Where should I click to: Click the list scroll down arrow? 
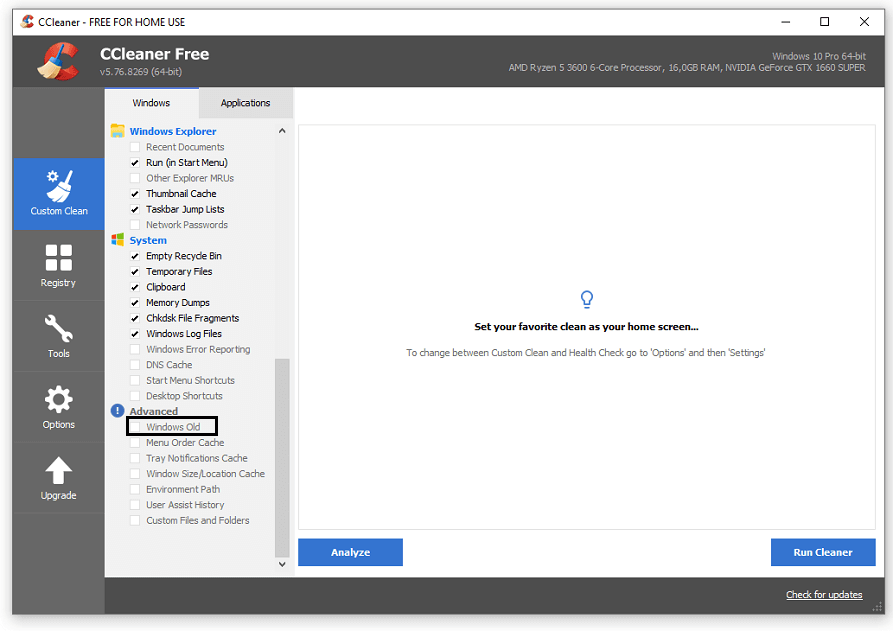[282, 564]
